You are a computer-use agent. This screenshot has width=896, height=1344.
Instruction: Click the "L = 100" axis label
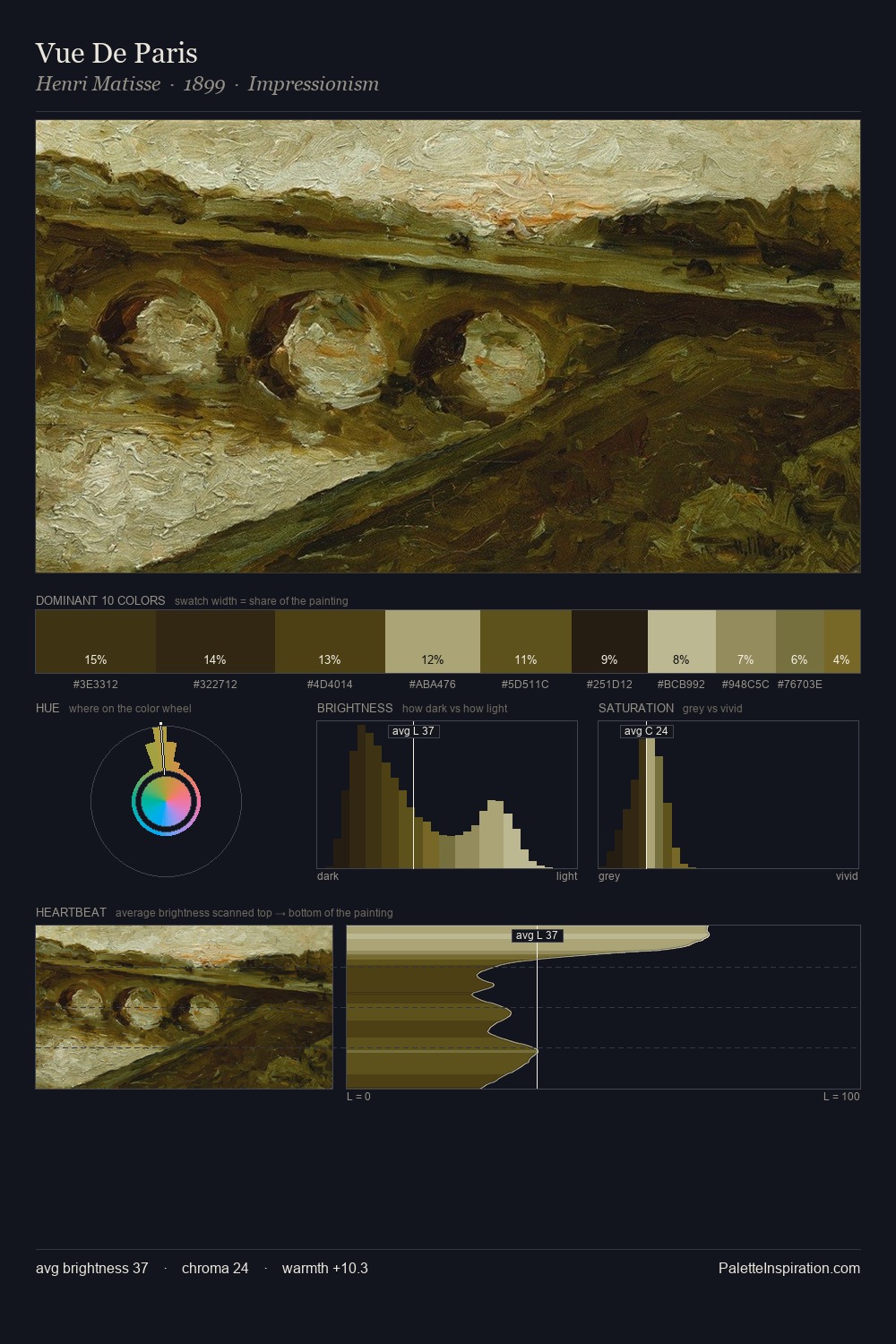[841, 1097]
